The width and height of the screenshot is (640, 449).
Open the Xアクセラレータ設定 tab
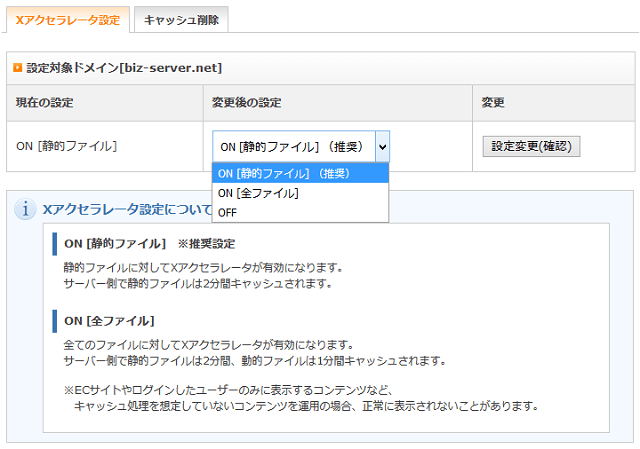[68, 20]
